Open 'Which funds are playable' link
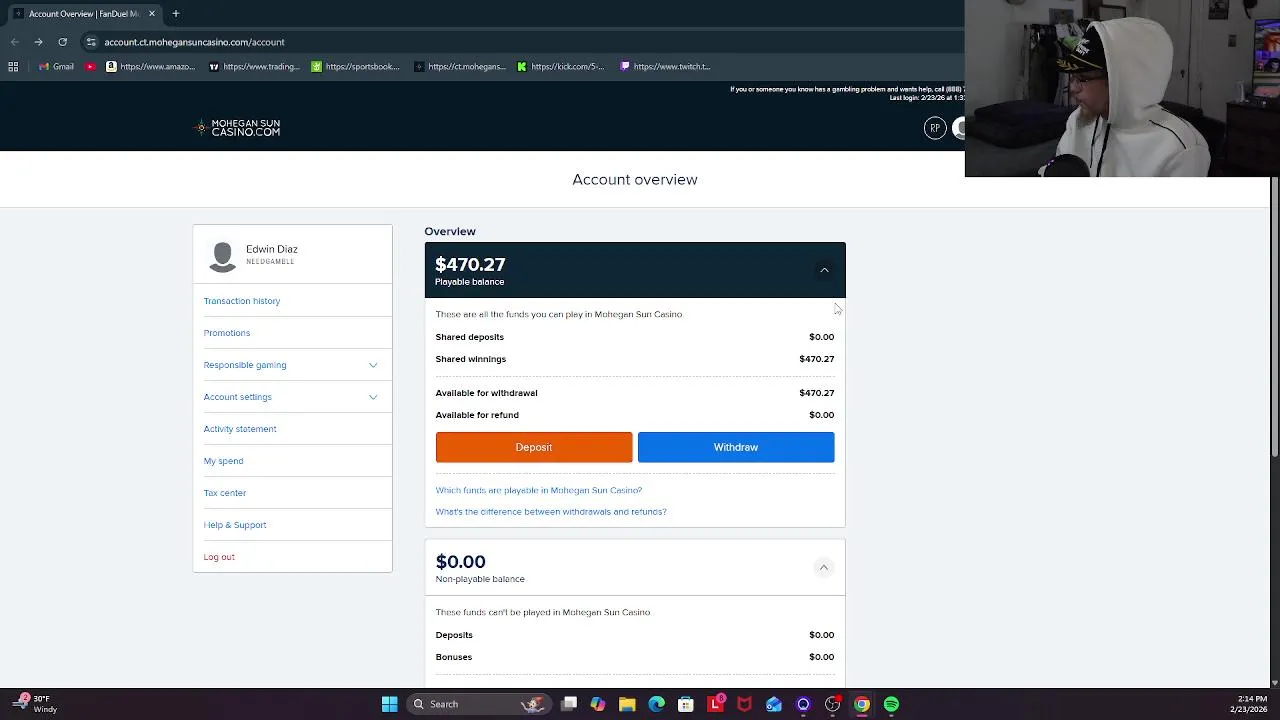Screen dimensions: 1280x720 tap(539, 490)
